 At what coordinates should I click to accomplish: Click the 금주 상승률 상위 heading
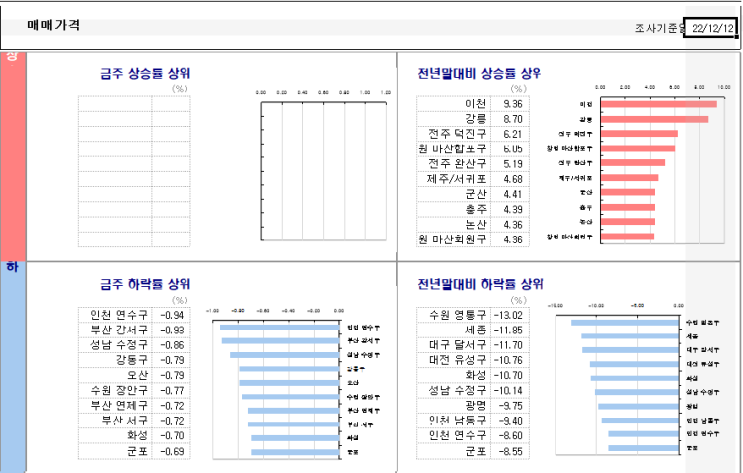click(145, 73)
